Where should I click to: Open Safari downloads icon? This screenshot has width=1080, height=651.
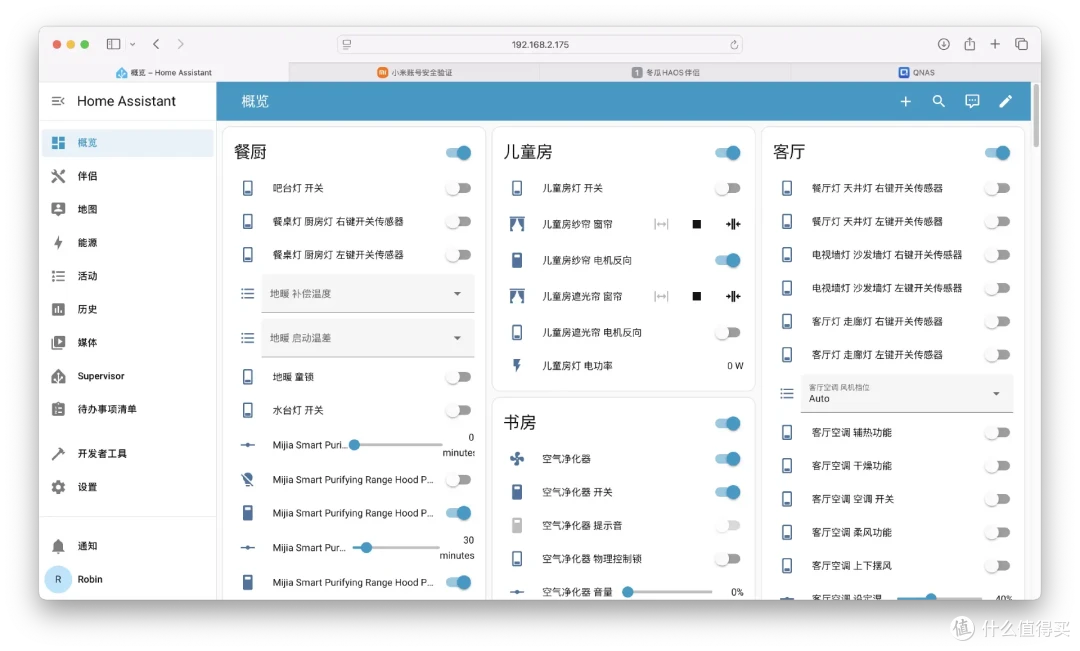[x=943, y=44]
